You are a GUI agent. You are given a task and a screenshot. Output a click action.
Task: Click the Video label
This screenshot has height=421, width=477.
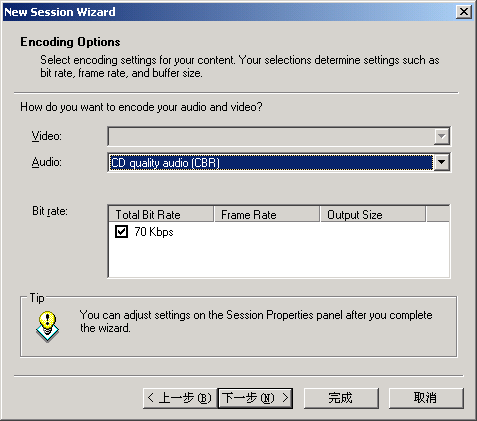tap(47, 136)
